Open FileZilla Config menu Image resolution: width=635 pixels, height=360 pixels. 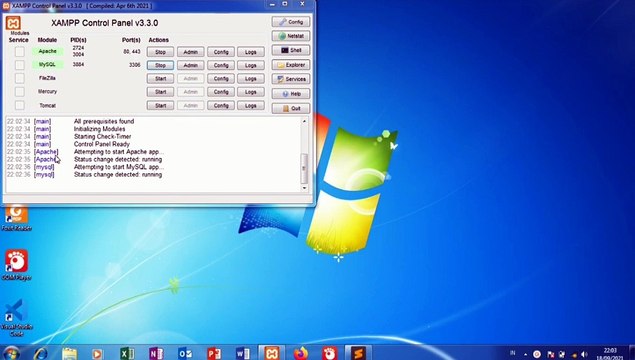point(221,79)
